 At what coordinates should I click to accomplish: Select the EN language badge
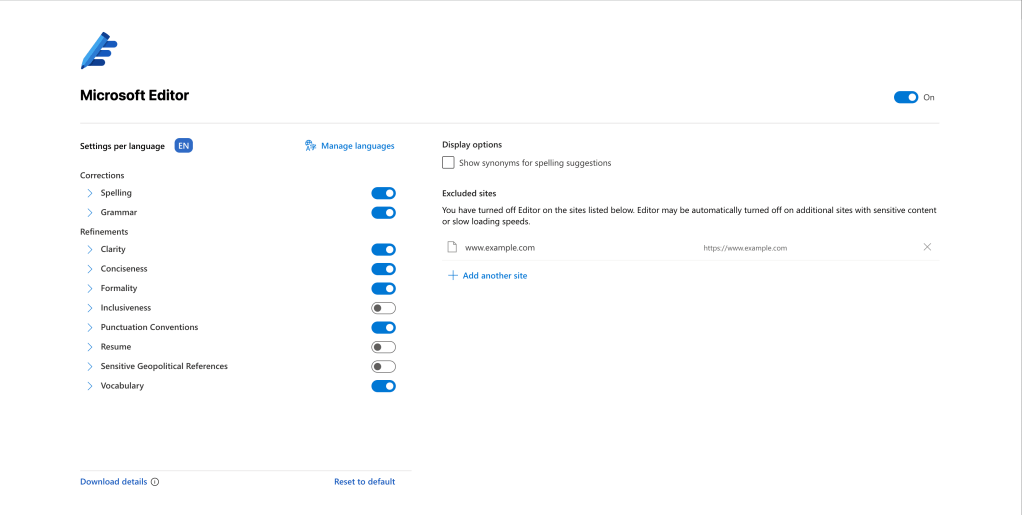(x=183, y=146)
